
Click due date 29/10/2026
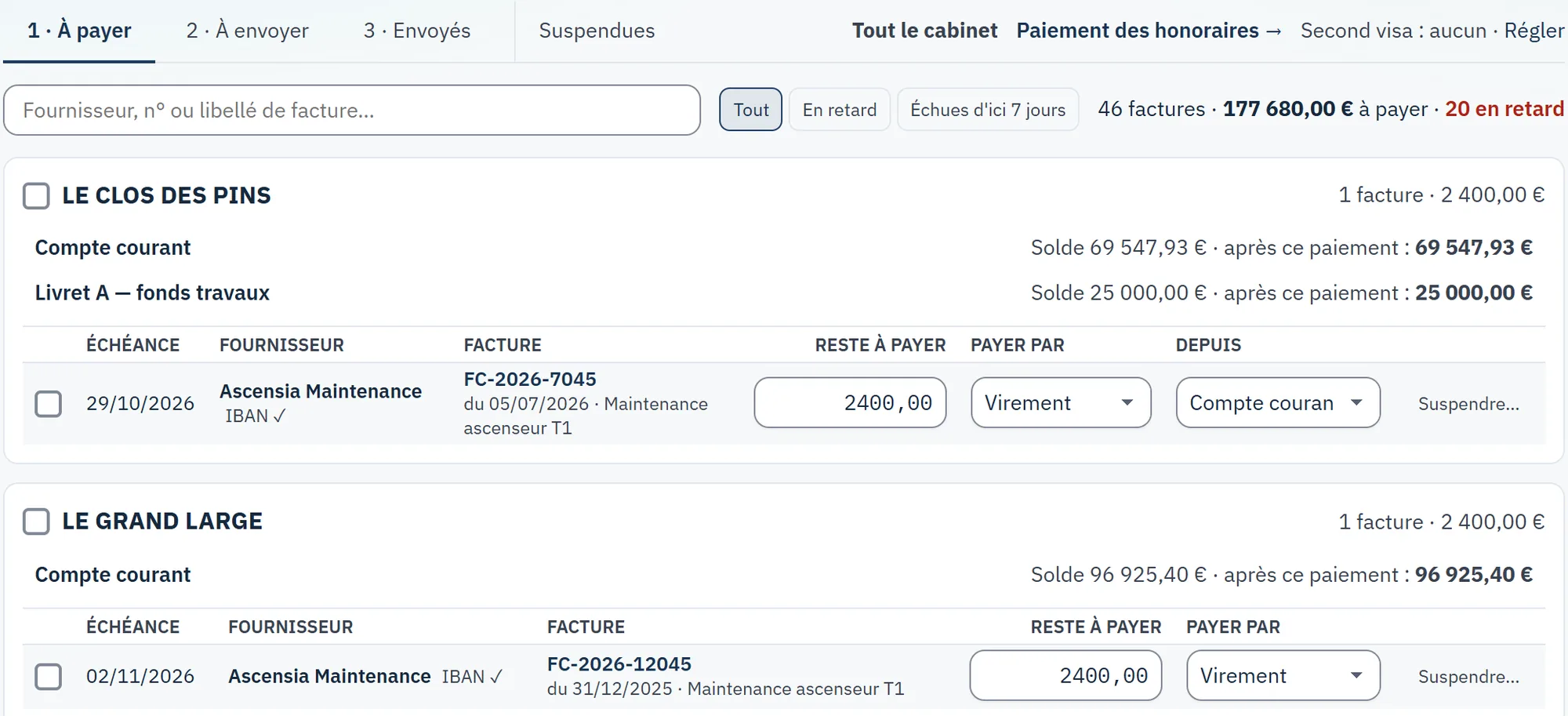[140, 404]
